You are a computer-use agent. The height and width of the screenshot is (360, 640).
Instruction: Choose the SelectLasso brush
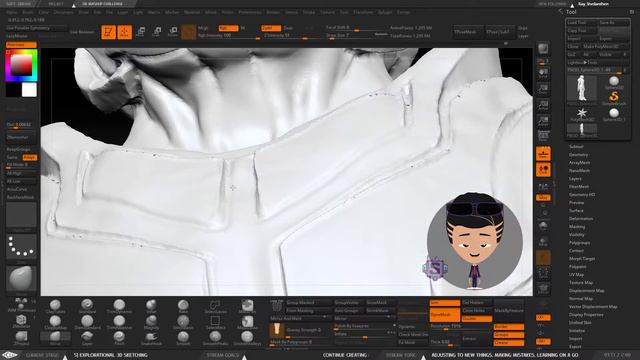(x=215, y=307)
